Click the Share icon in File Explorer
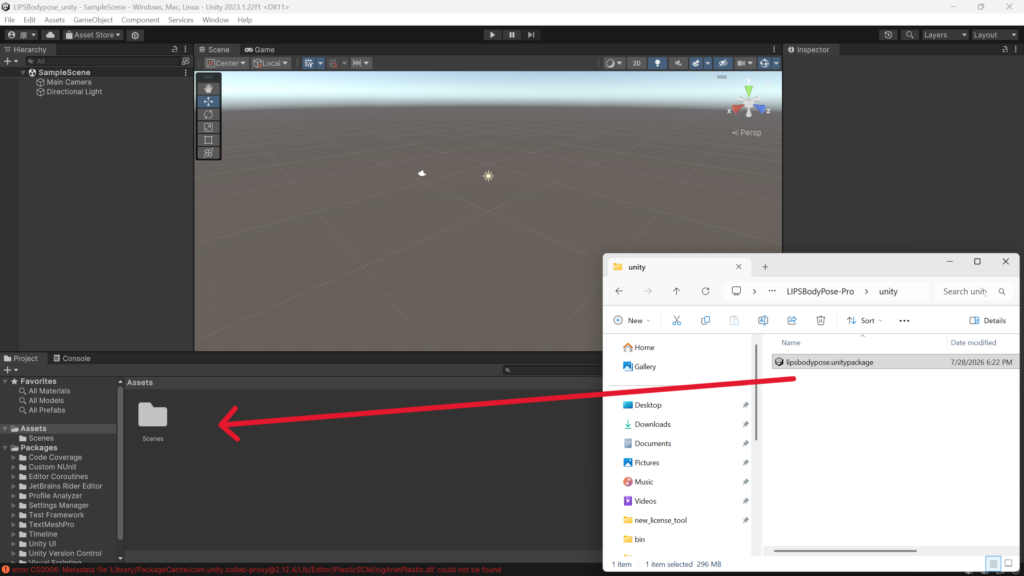 (792, 321)
